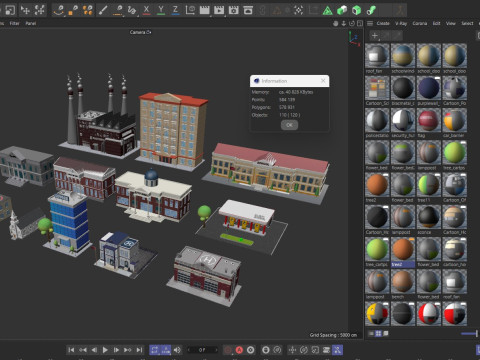Select the security_hut material thumbnail
The height and width of the screenshot is (360, 480).
tap(403, 120)
